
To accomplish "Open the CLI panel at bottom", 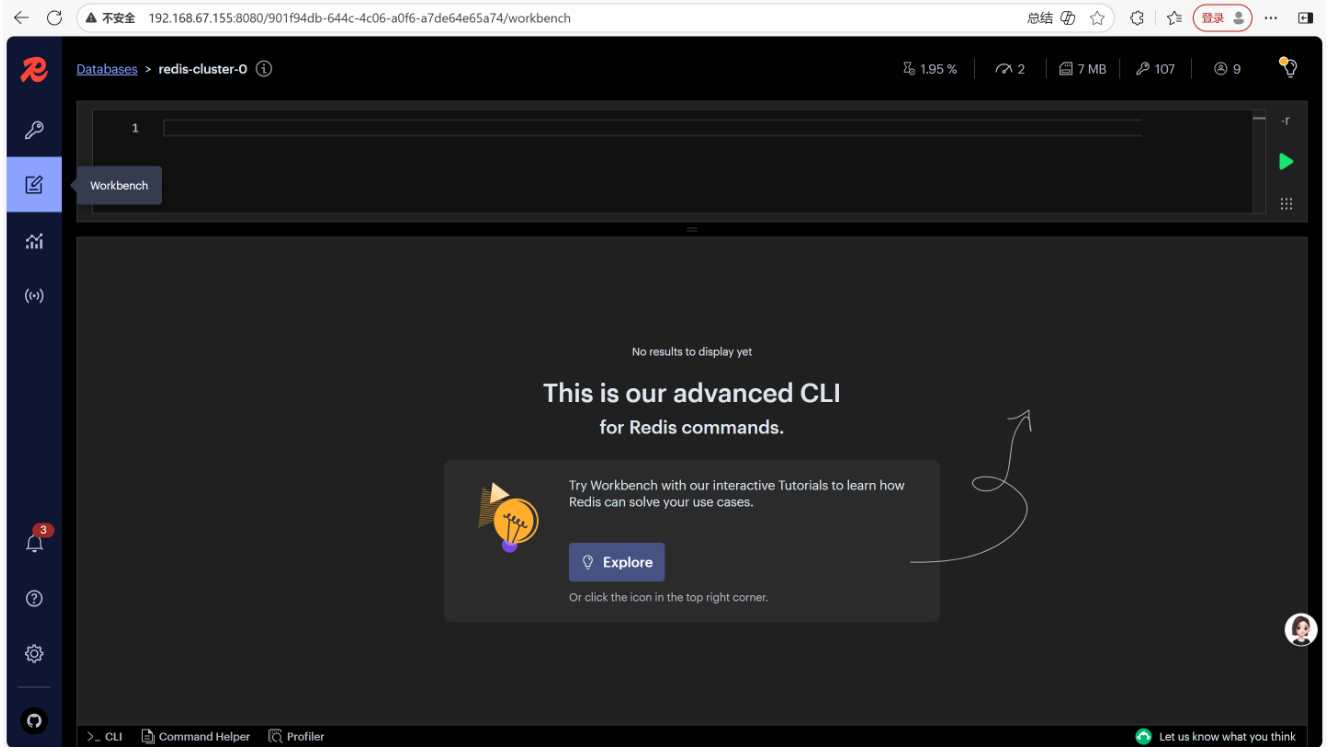I will 104,736.
